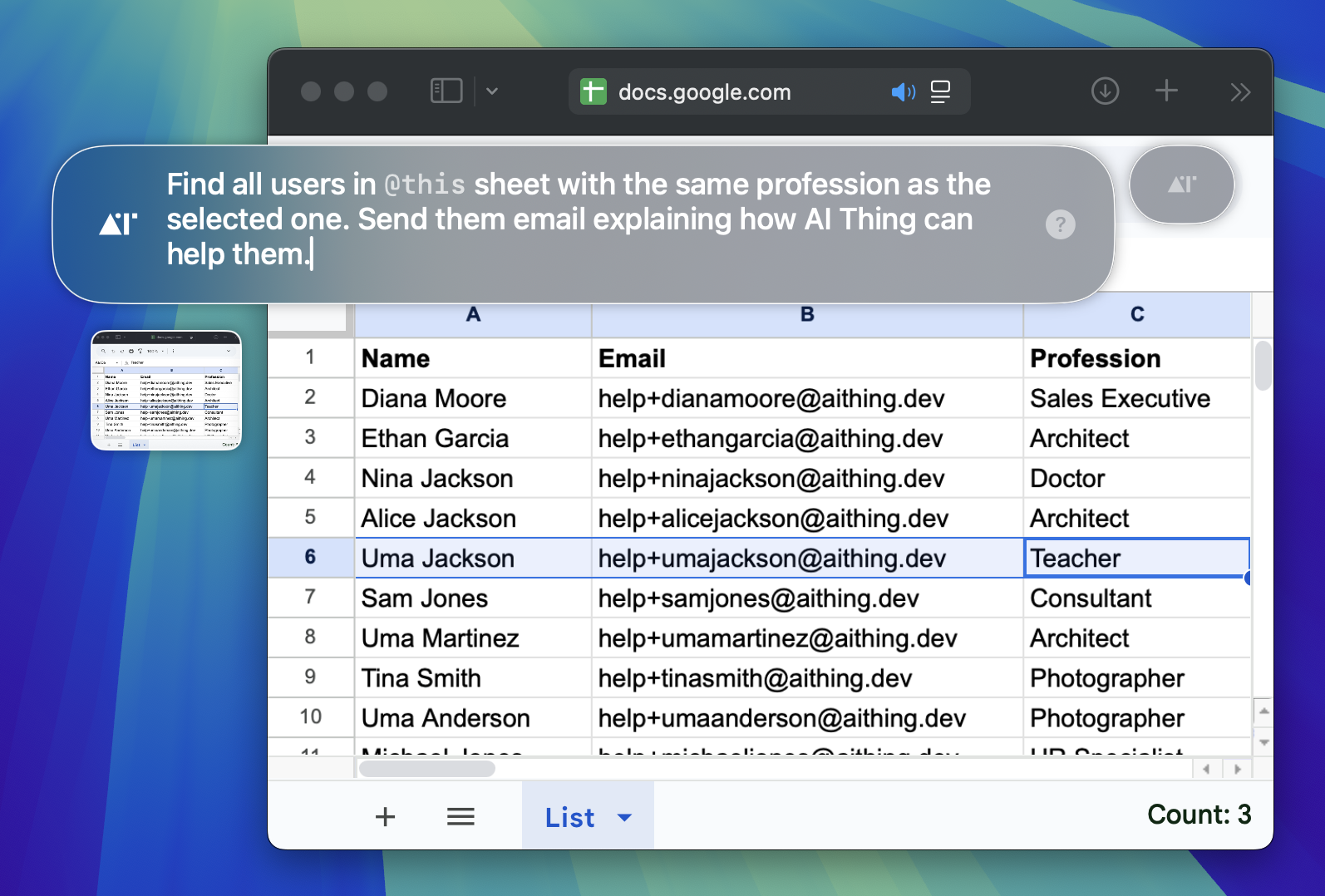Click help+ethangarcia@aithing.dev email cell
This screenshot has height=896, width=1325.
click(x=807, y=438)
